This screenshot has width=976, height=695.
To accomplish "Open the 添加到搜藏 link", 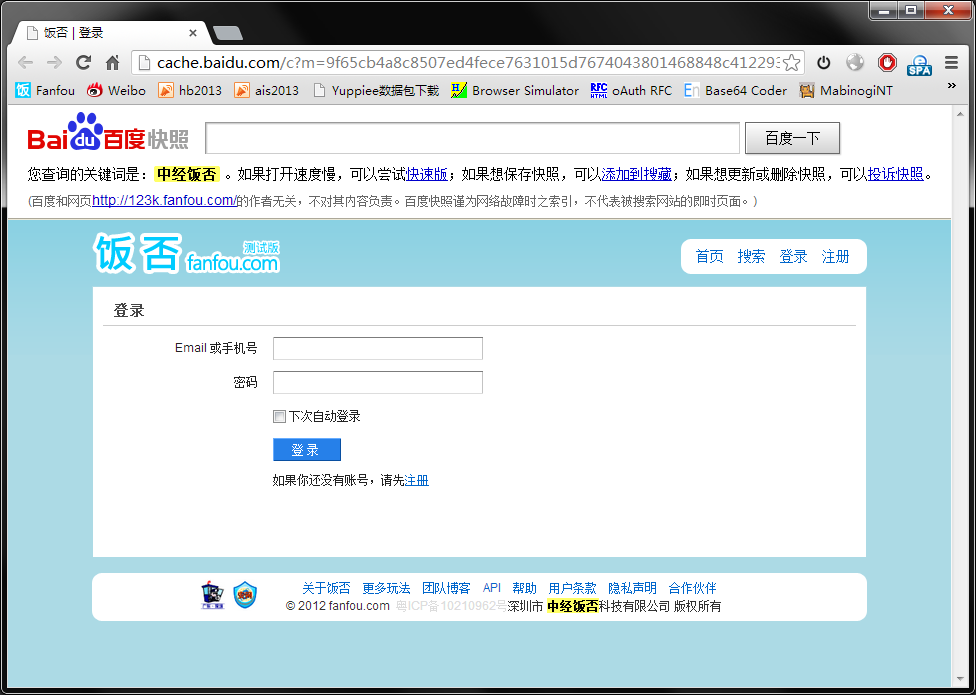I will (636, 174).
